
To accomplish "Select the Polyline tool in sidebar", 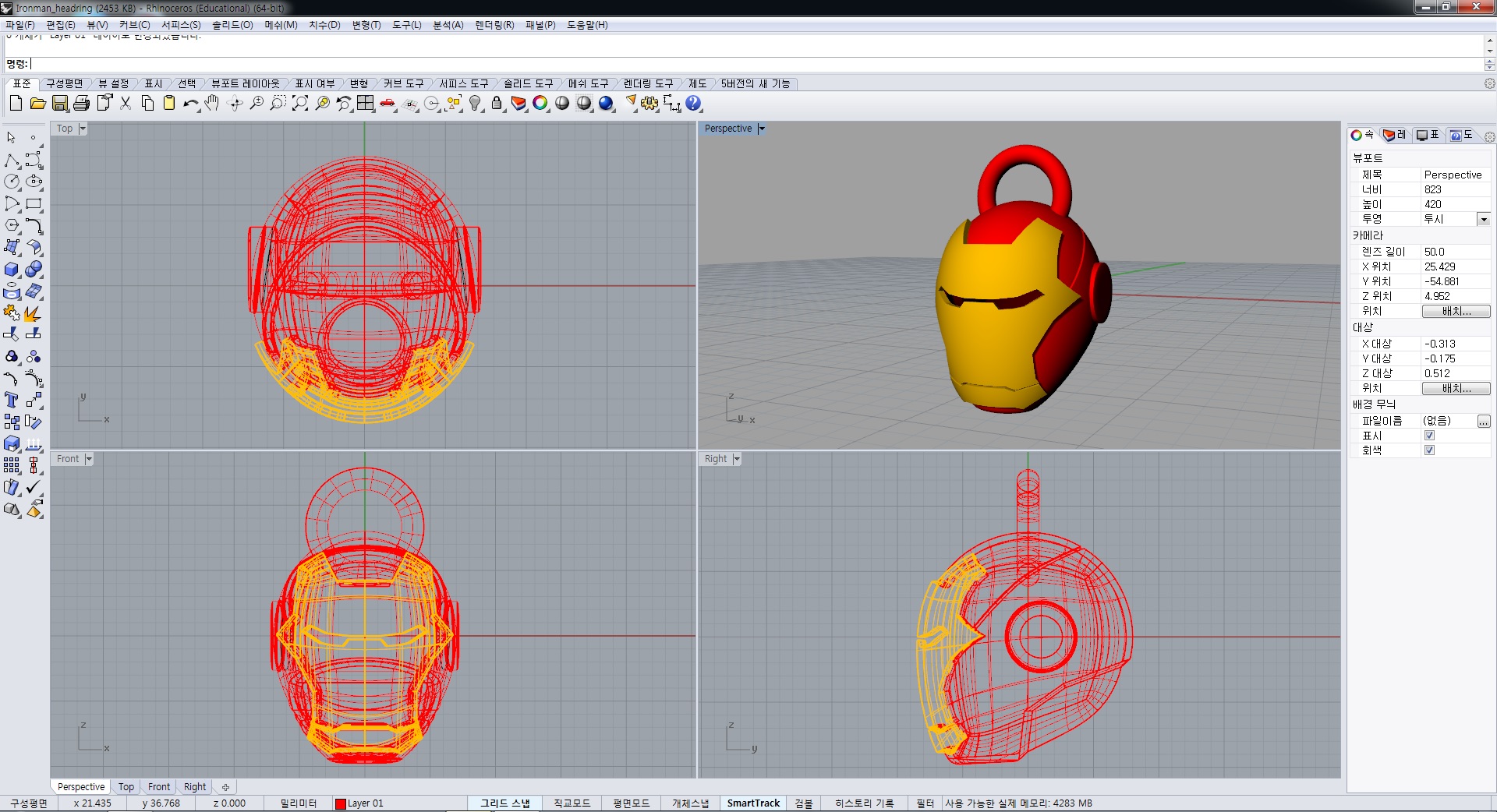I will [x=12, y=161].
